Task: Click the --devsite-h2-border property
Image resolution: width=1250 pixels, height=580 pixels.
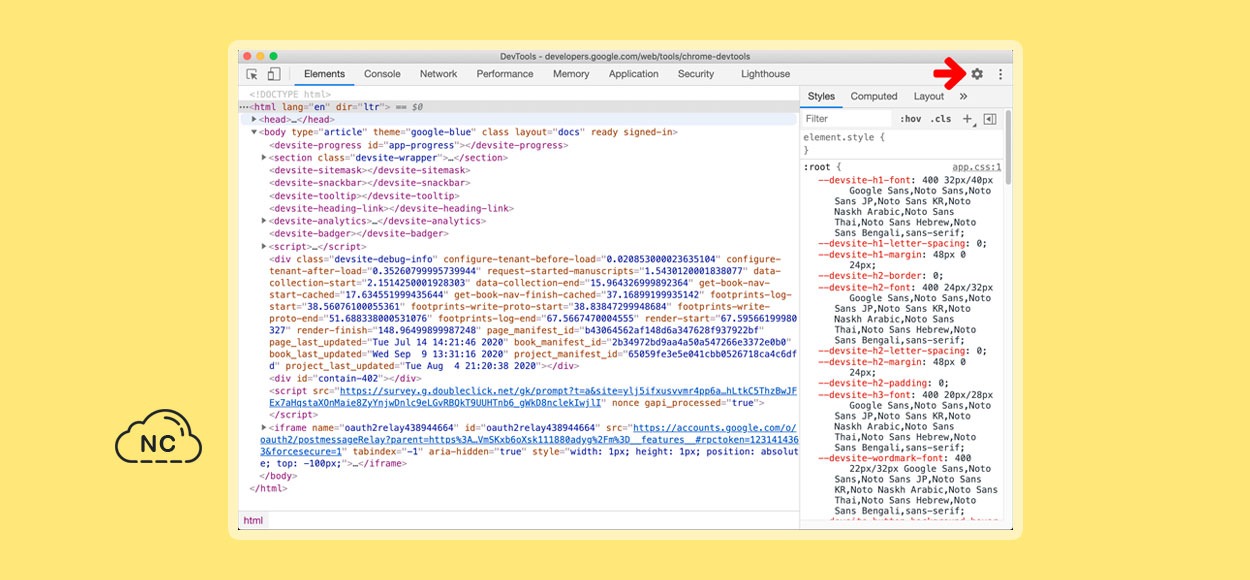Action: tap(873, 275)
